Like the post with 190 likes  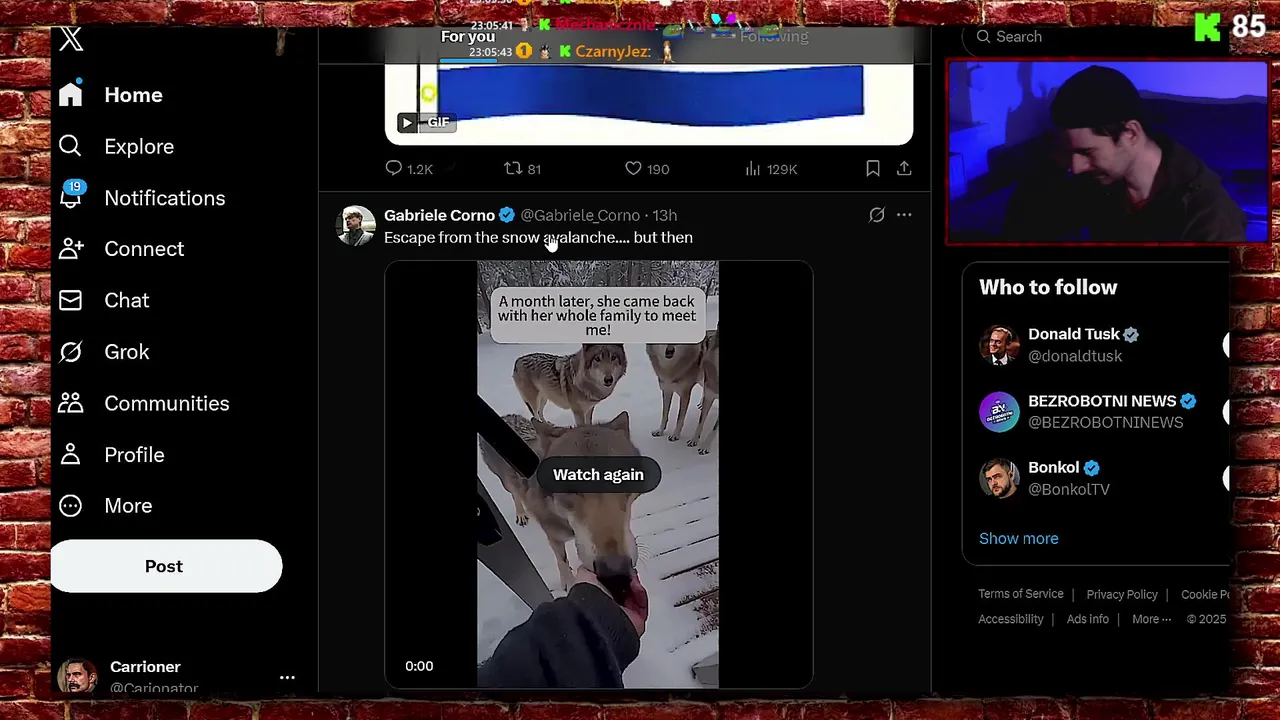tap(633, 168)
